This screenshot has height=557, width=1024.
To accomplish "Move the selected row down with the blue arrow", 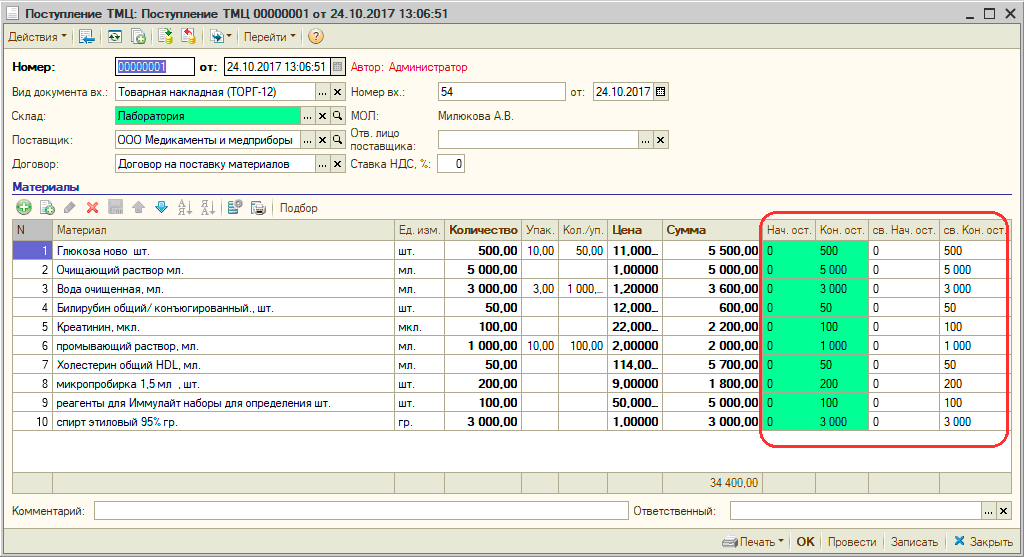I will (x=160, y=208).
